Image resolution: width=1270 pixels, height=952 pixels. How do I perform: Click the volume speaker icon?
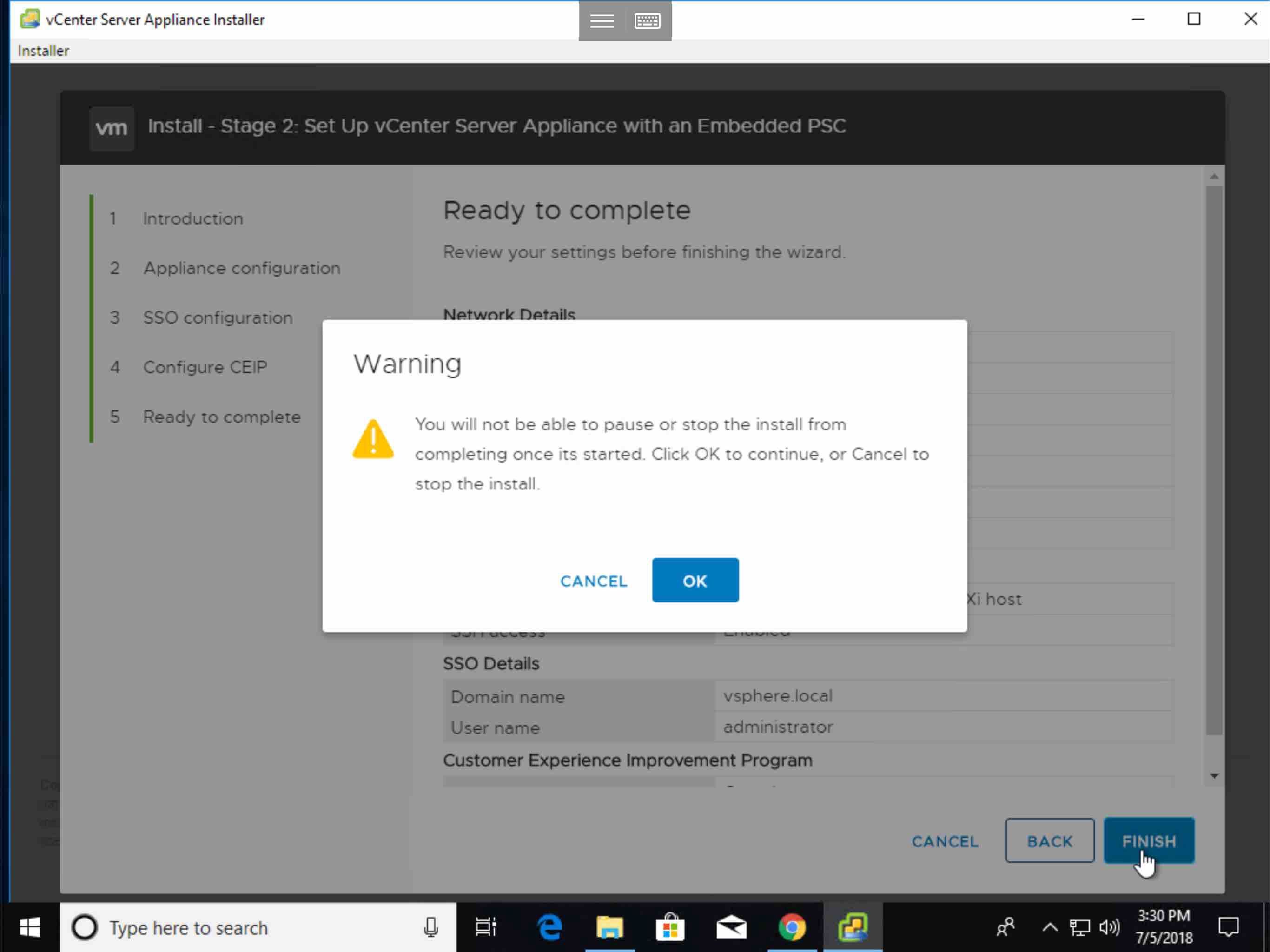click(x=1109, y=927)
